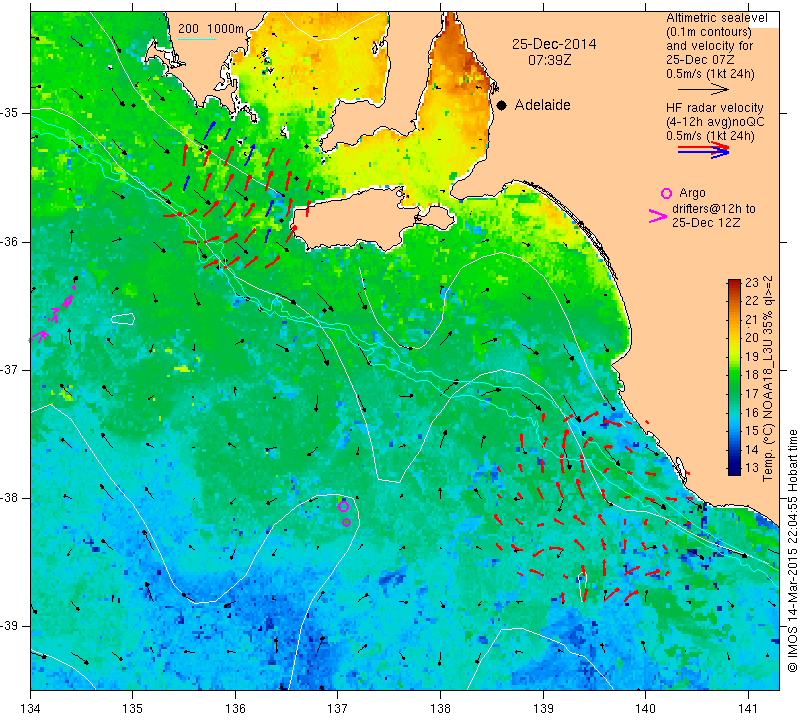
Task: Click the 'Argo' legend label
Action: click(x=692, y=193)
